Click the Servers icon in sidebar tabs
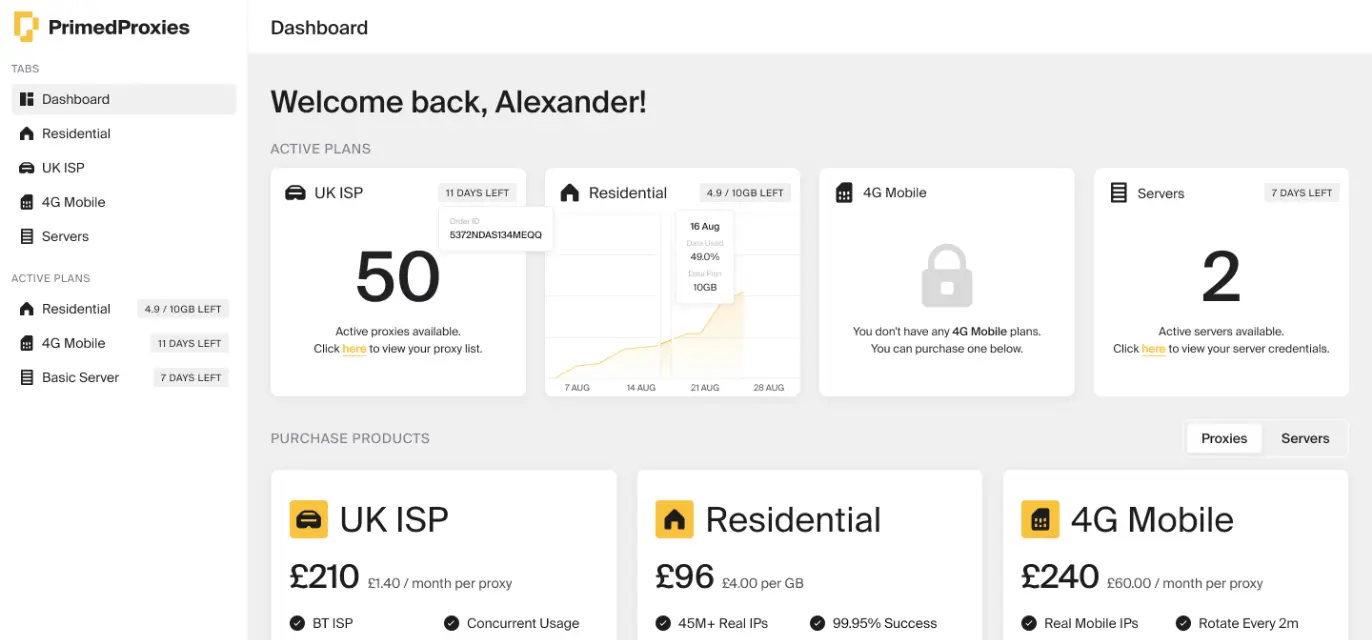Screen dimensions: 1372x640 [x=27, y=237]
